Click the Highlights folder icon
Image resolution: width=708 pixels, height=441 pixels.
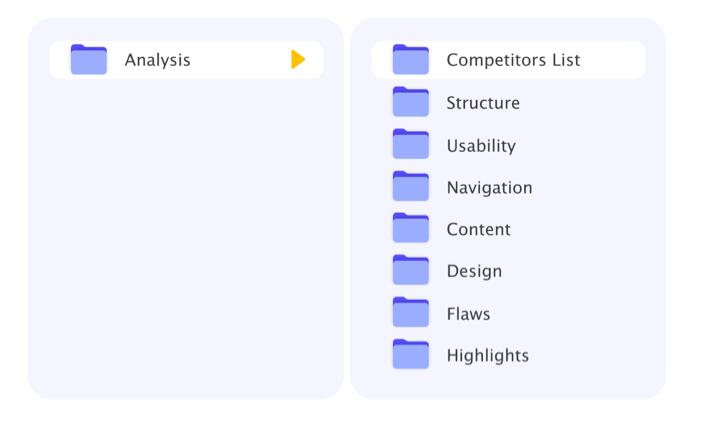coord(410,355)
